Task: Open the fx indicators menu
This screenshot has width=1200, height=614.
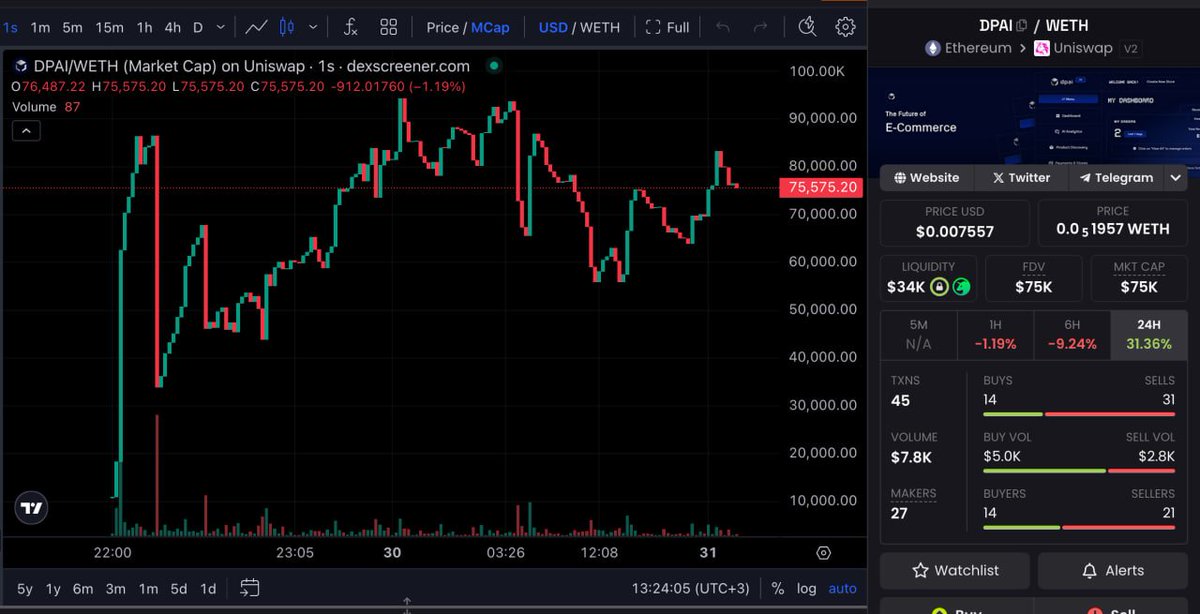Action: pyautogui.click(x=350, y=27)
